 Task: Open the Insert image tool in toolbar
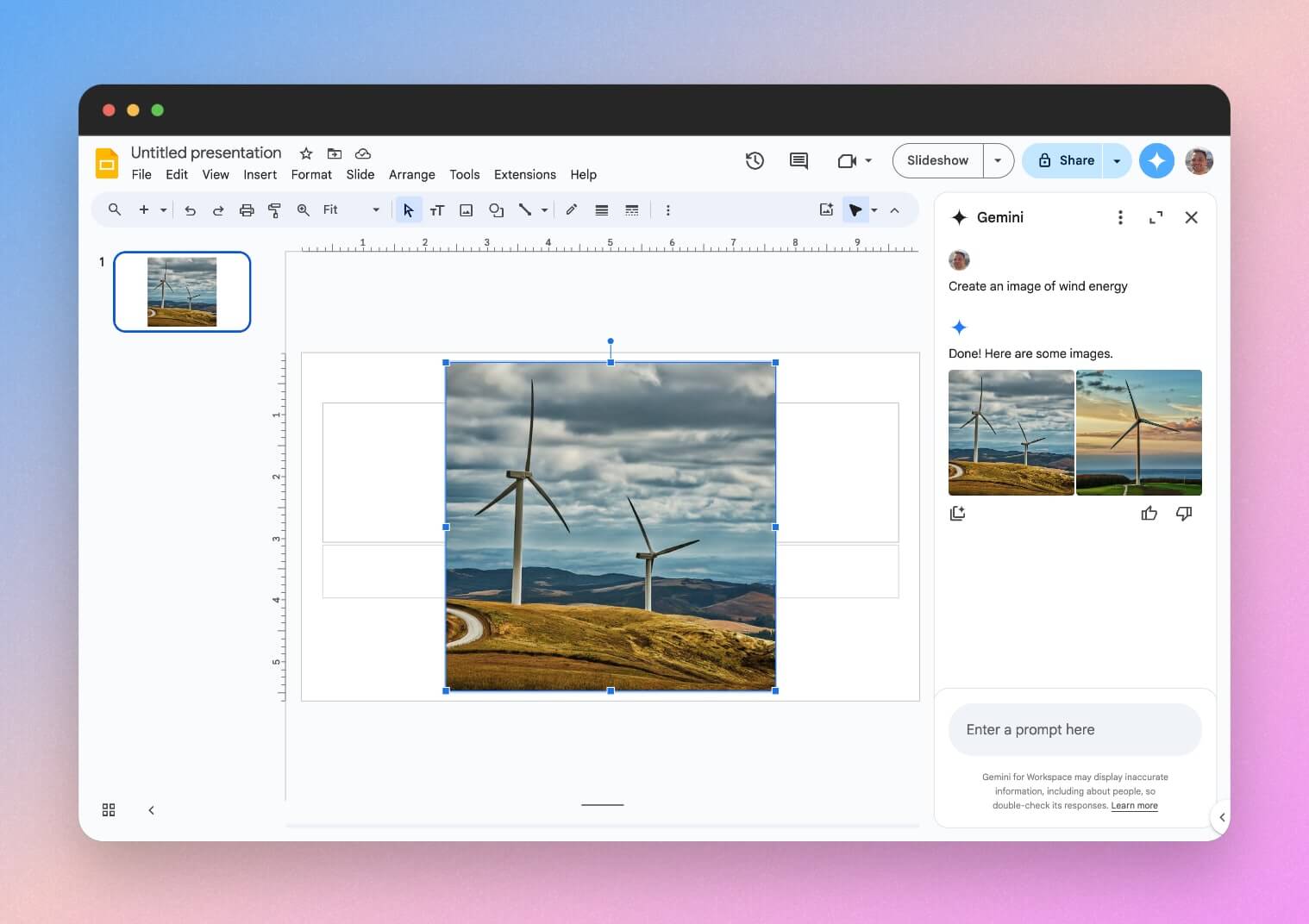pyautogui.click(x=466, y=209)
